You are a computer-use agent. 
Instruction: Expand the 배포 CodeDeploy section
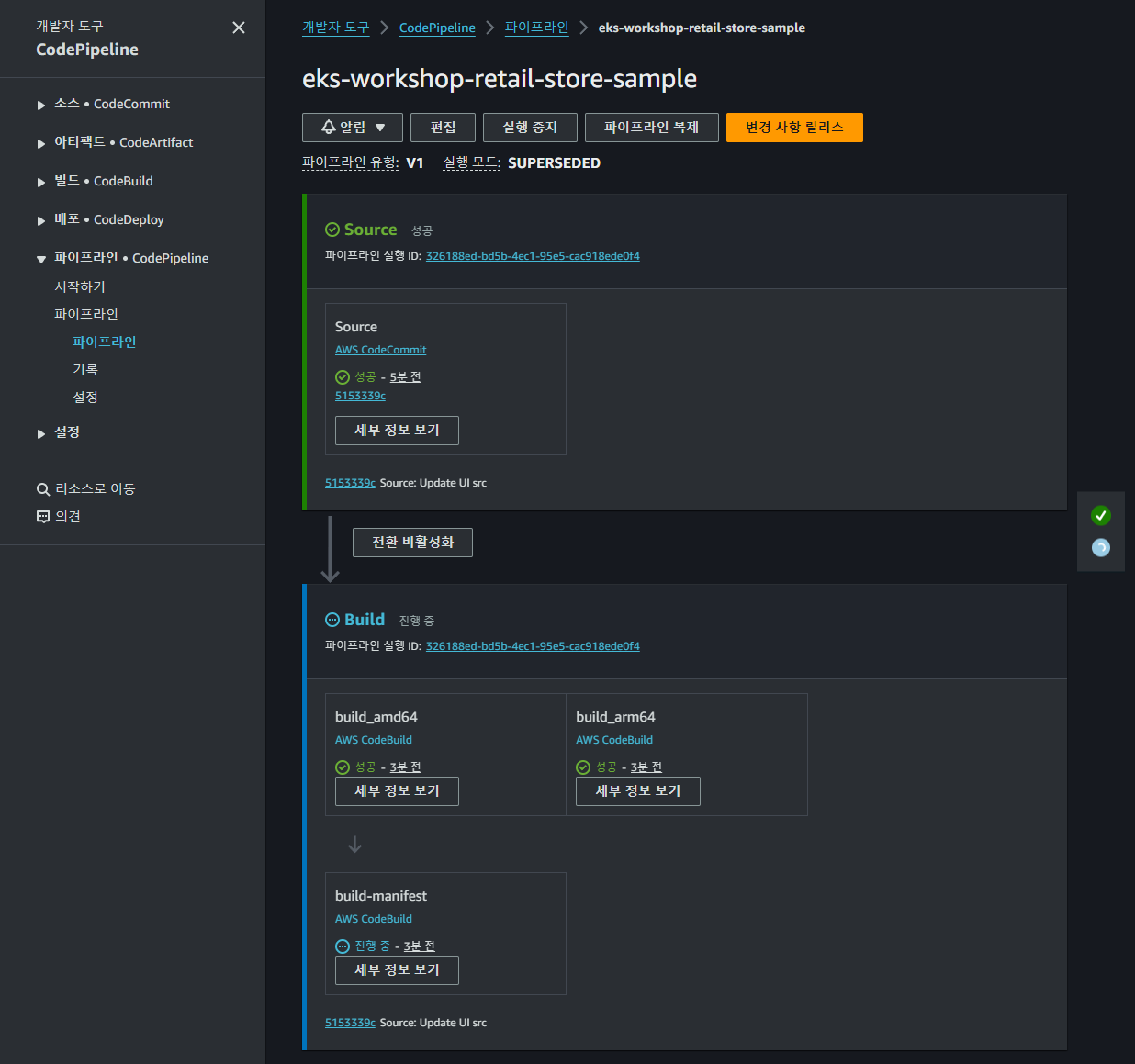40,221
